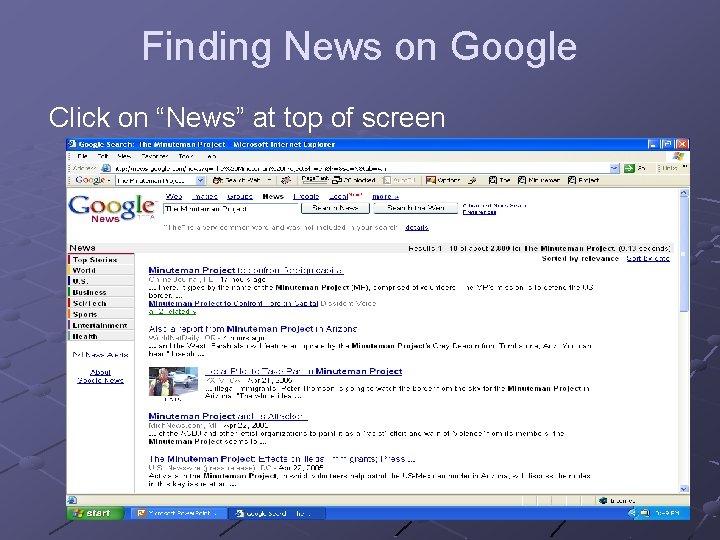Click the Internet Explorer page icon in the address bar
This screenshot has width=720, height=540.
point(106,168)
